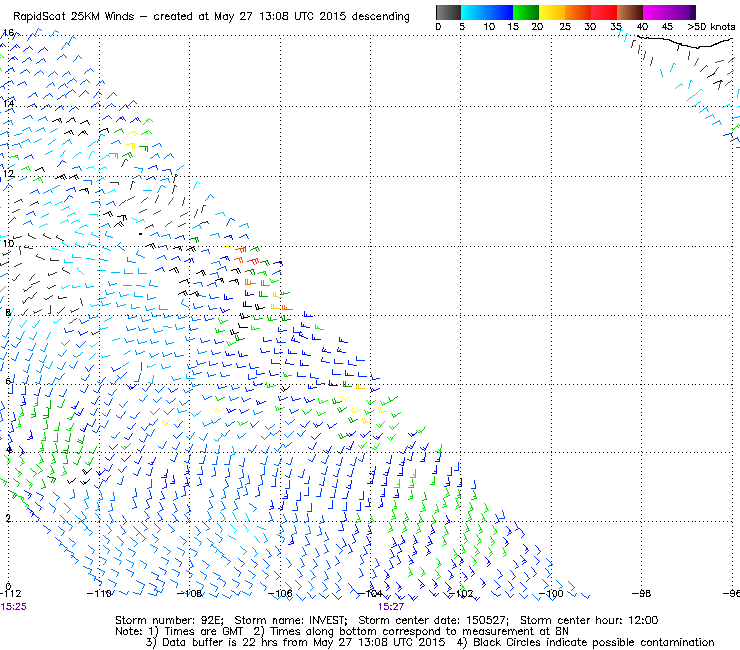This screenshot has width=740, height=650.
Task: Click the purple 15:25 time label
Action: pos(14,607)
